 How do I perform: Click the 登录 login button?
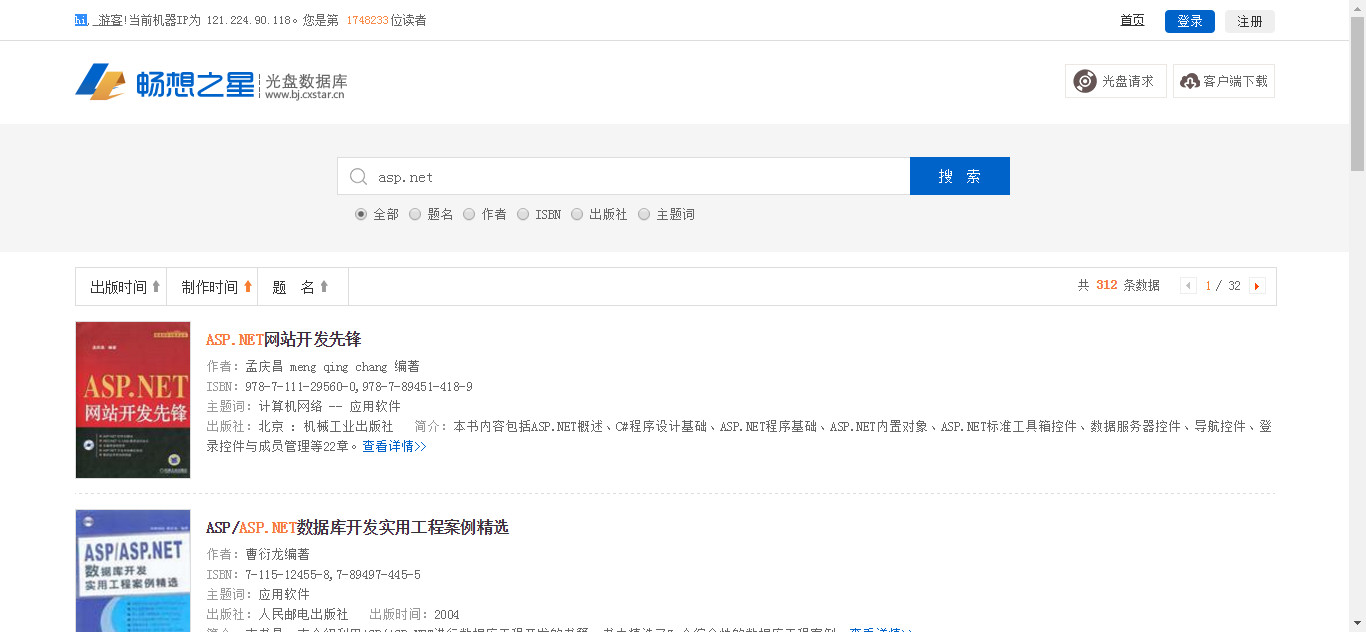1189,21
